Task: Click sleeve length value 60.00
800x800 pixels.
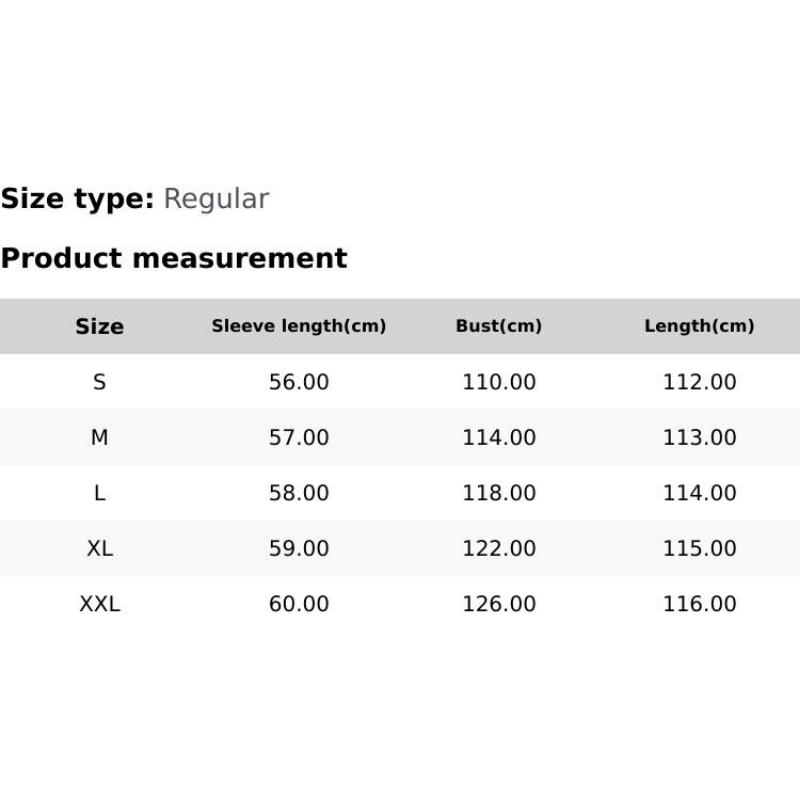Action: 299,604
